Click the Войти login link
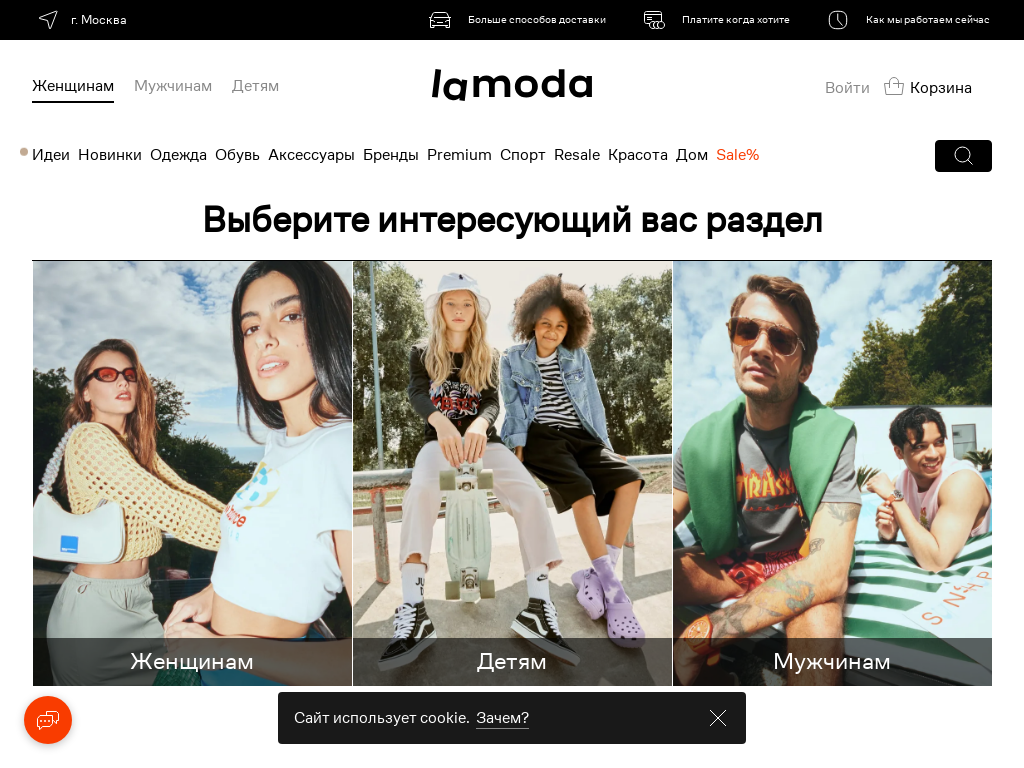This screenshot has height=768, width=1024. (847, 88)
